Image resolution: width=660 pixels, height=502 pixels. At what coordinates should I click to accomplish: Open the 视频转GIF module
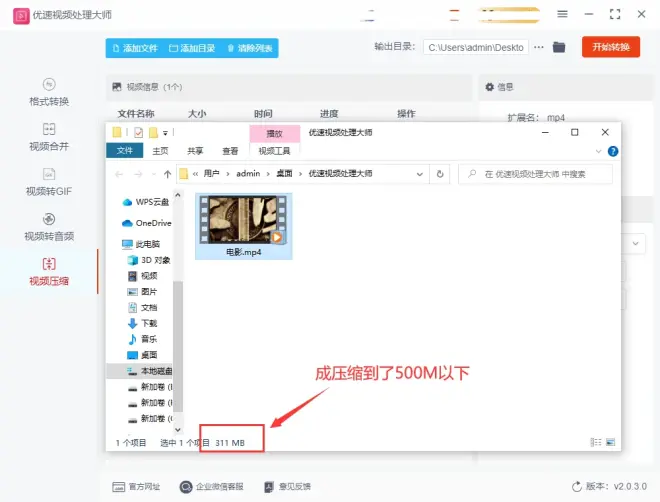[x=49, y=182]
